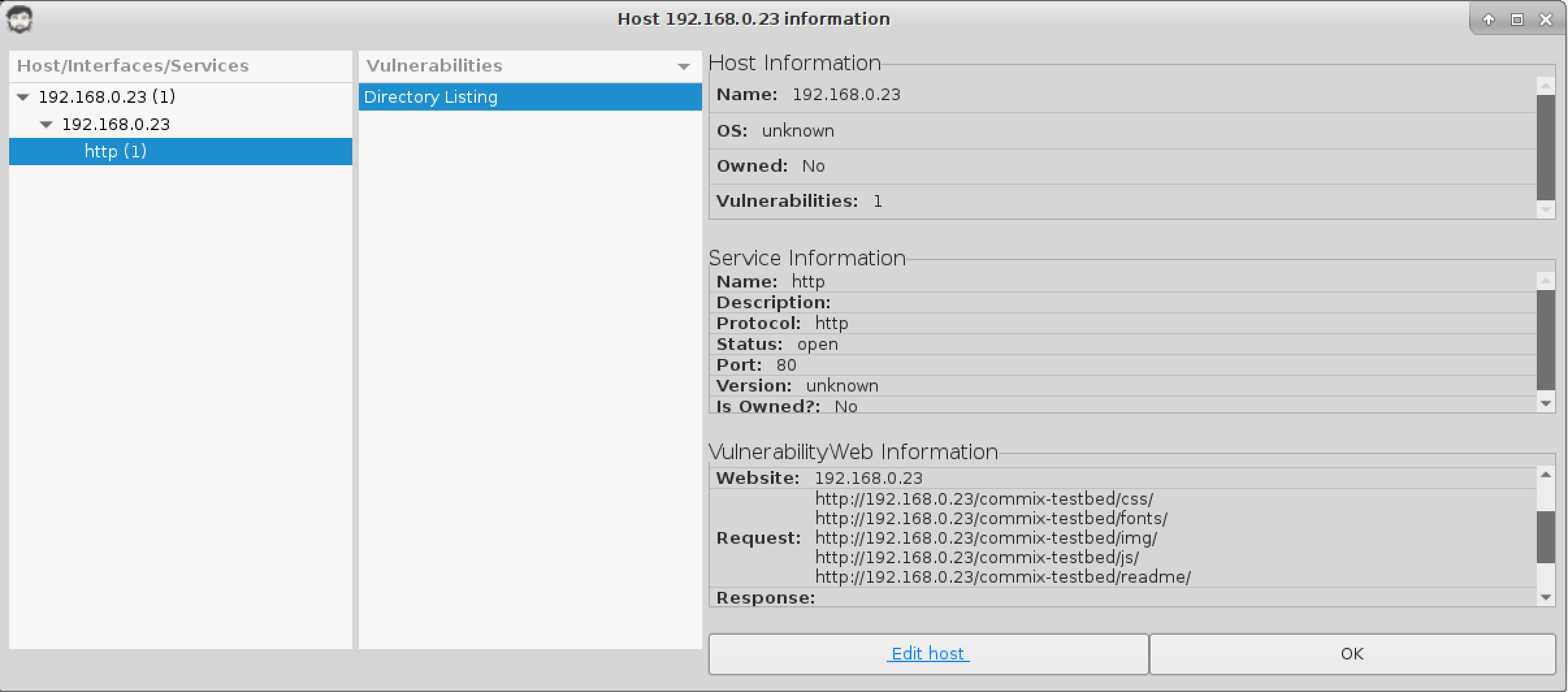1568x692 pixels.
Task: Click VulnerabilityWeb Information scrollbar up arrow
Action: click(x=1545, y=475)
